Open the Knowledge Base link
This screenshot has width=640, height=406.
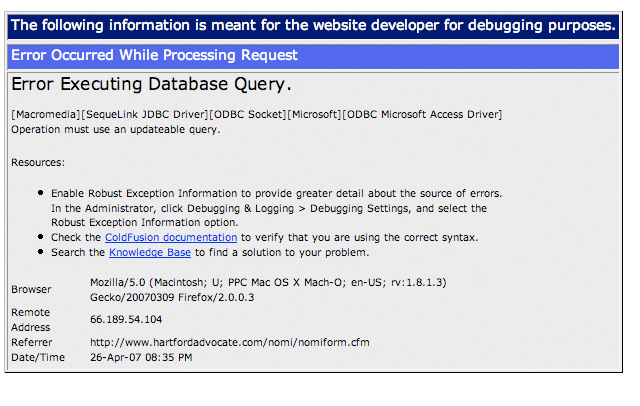pyautogui.click(x=150, y=253)
